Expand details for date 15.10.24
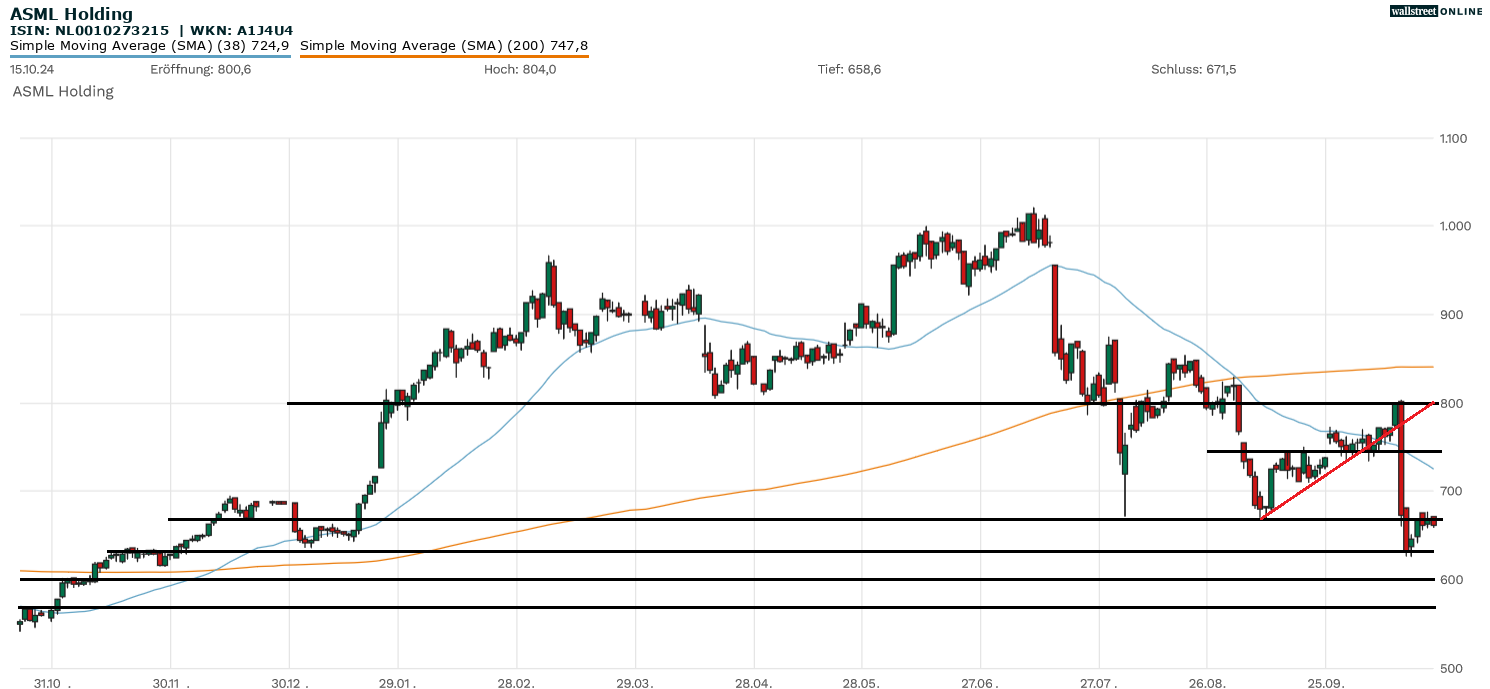The image size is (1490, 689). coord(30,70)
